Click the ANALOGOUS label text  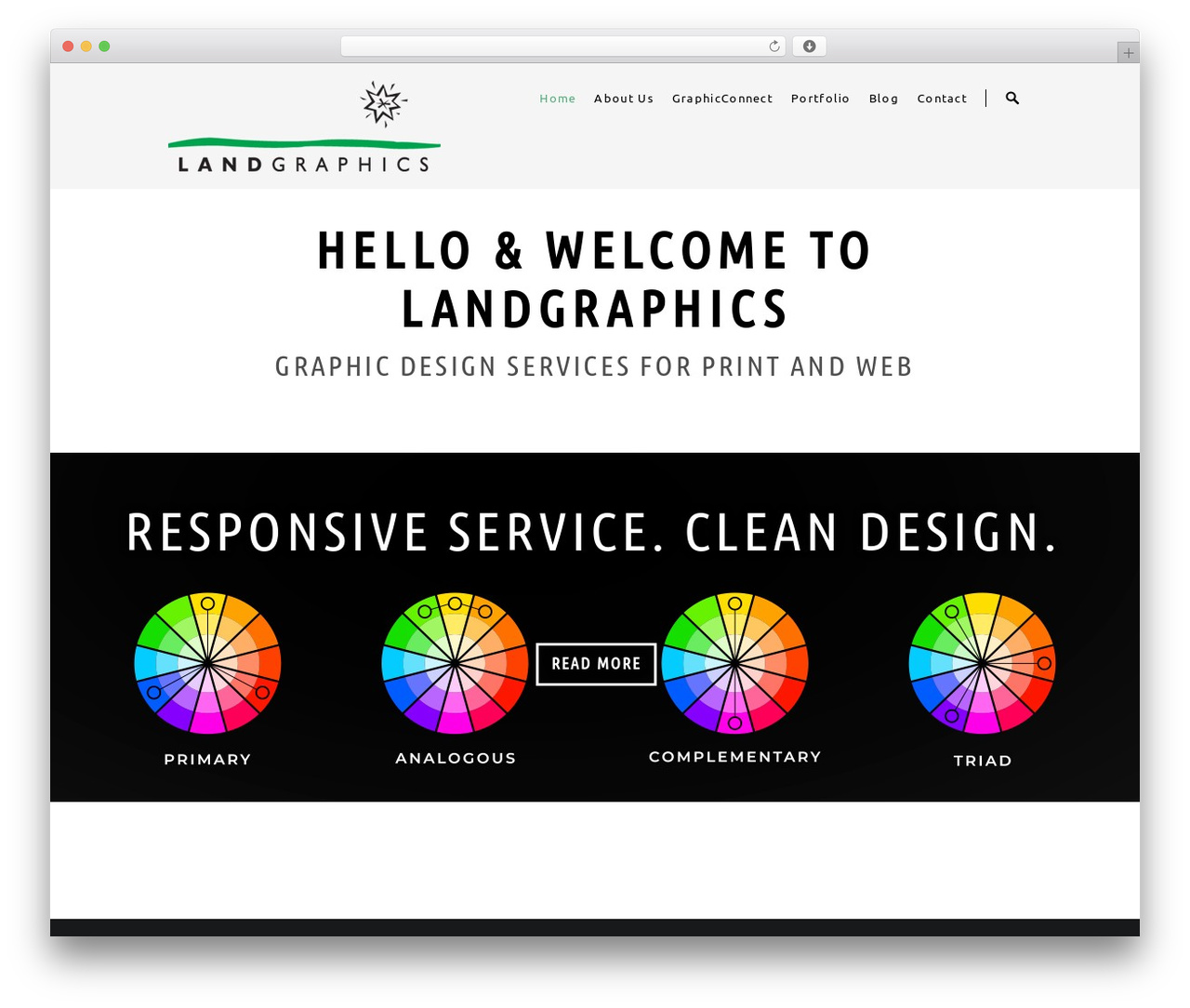456,759
